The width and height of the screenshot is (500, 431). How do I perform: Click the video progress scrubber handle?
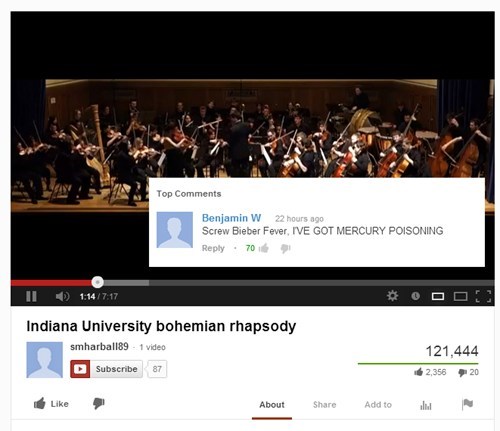pyautogui.click(x=97, y=282)
